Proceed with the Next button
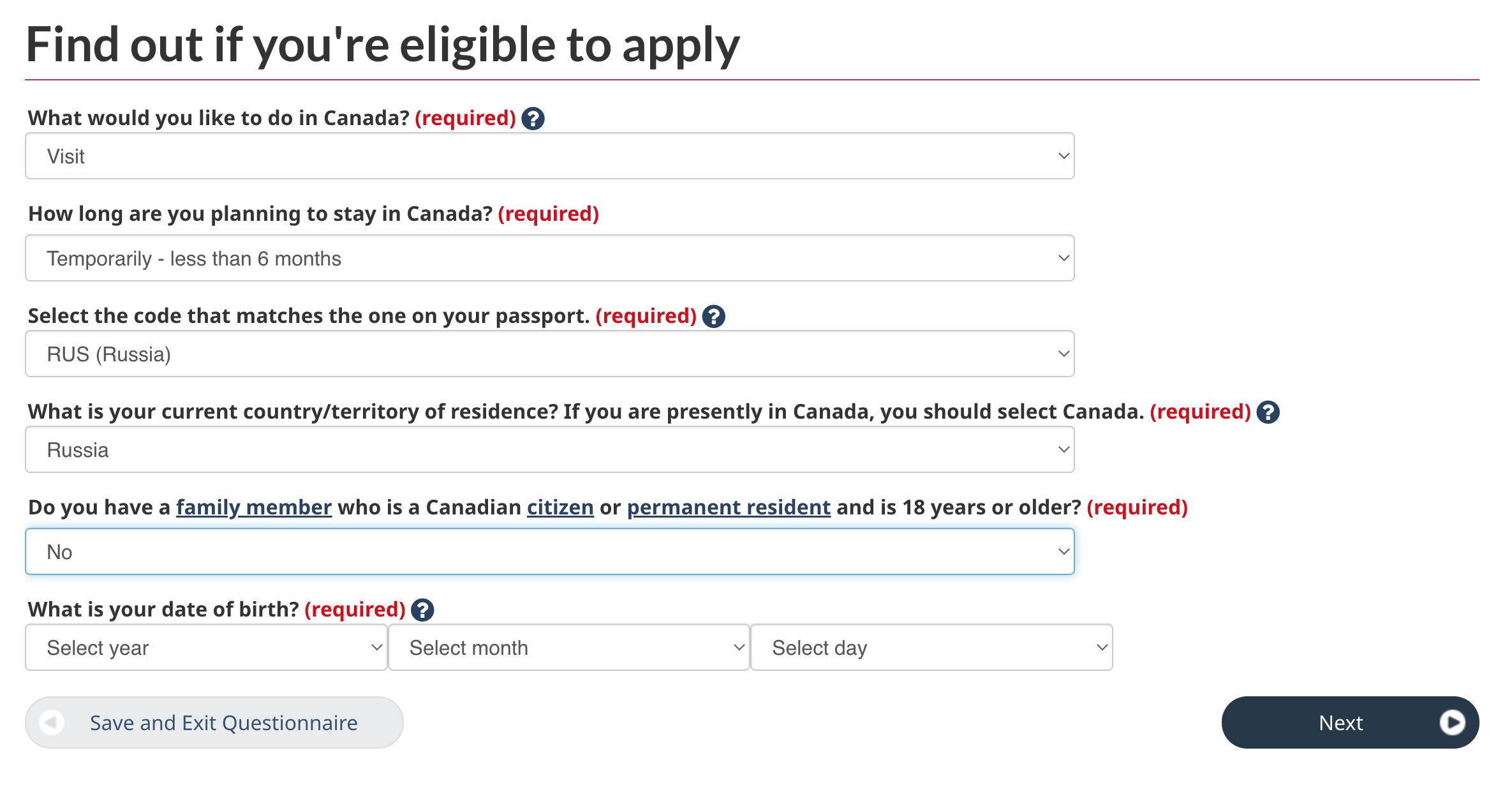This screenshot has width=1512, height=785. pyautogui.click(x=1350, y=722)
